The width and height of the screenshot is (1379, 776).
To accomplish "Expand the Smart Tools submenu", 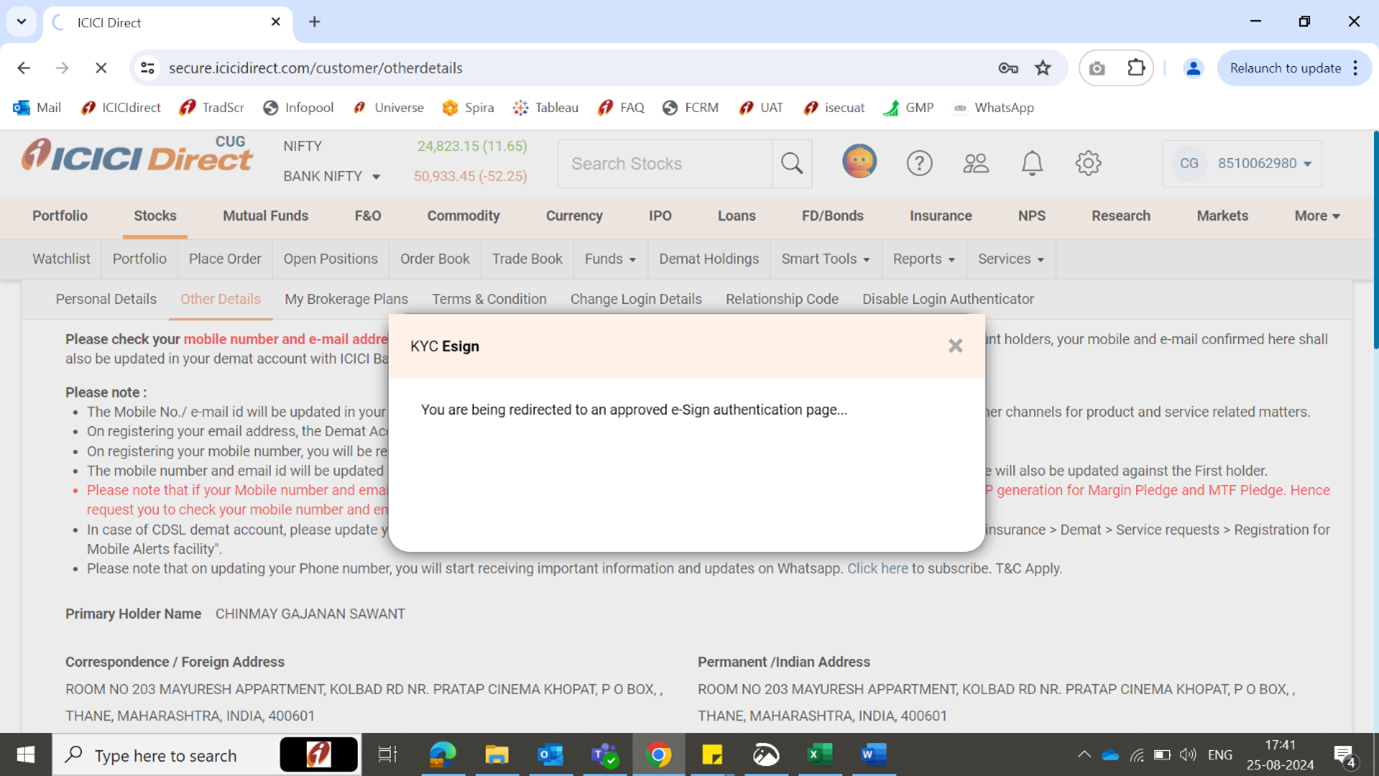I will pyautogui.click(x=825, y=259).
